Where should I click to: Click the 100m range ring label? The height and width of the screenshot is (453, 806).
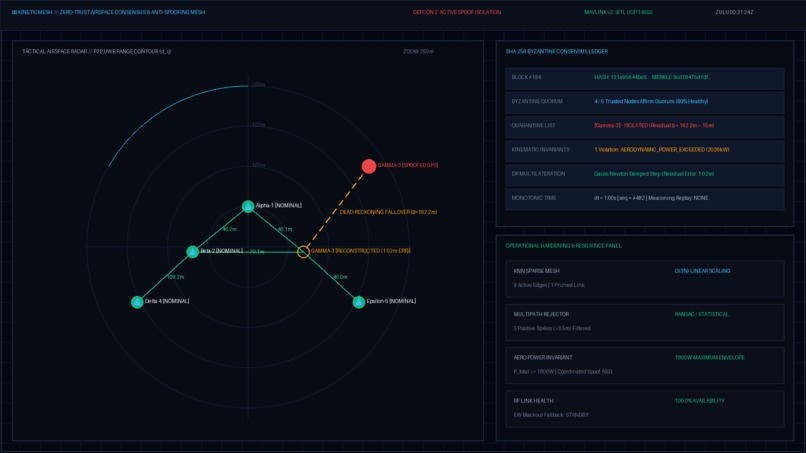tap(259, 166)
